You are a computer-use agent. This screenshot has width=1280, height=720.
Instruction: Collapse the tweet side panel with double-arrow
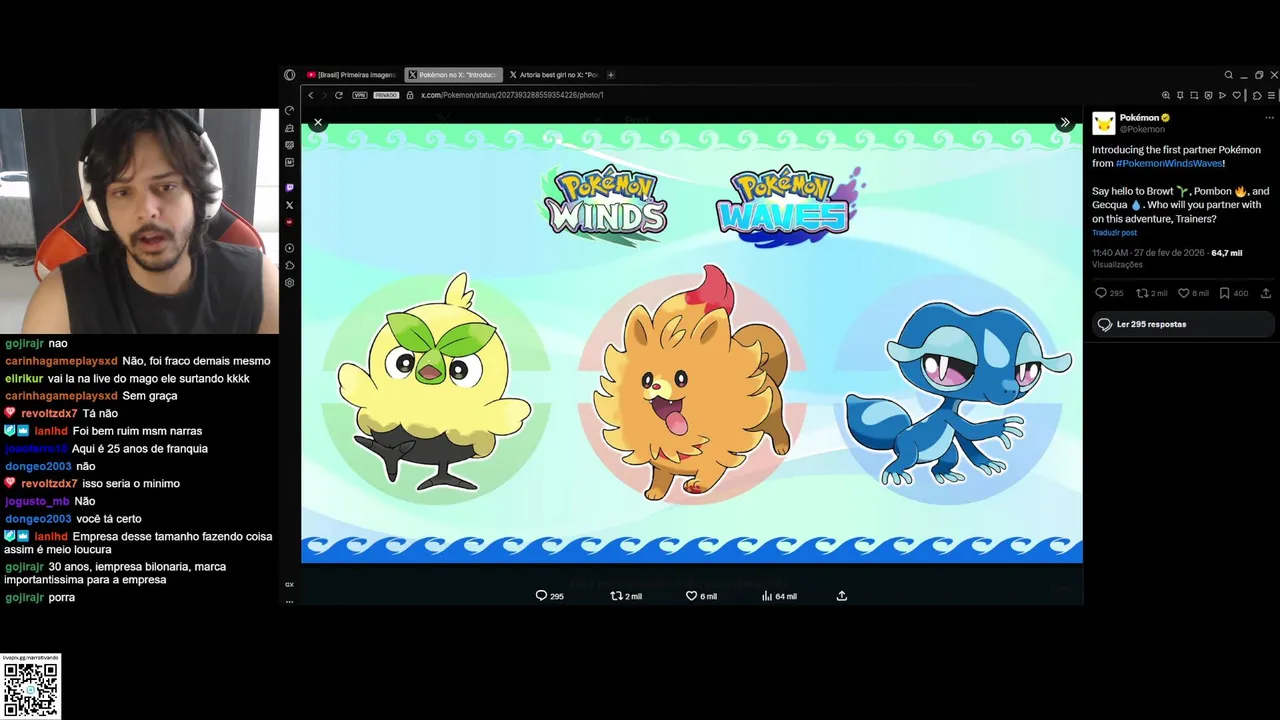pos(1065,122)
